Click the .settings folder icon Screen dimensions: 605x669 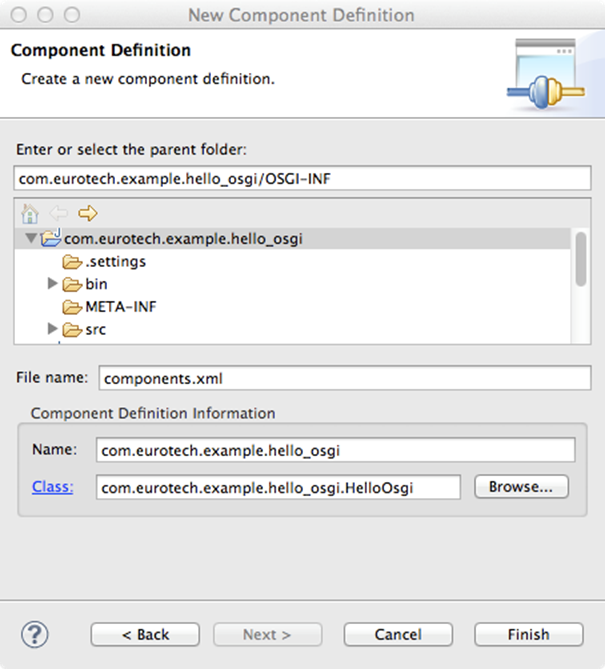coord(72,262)
